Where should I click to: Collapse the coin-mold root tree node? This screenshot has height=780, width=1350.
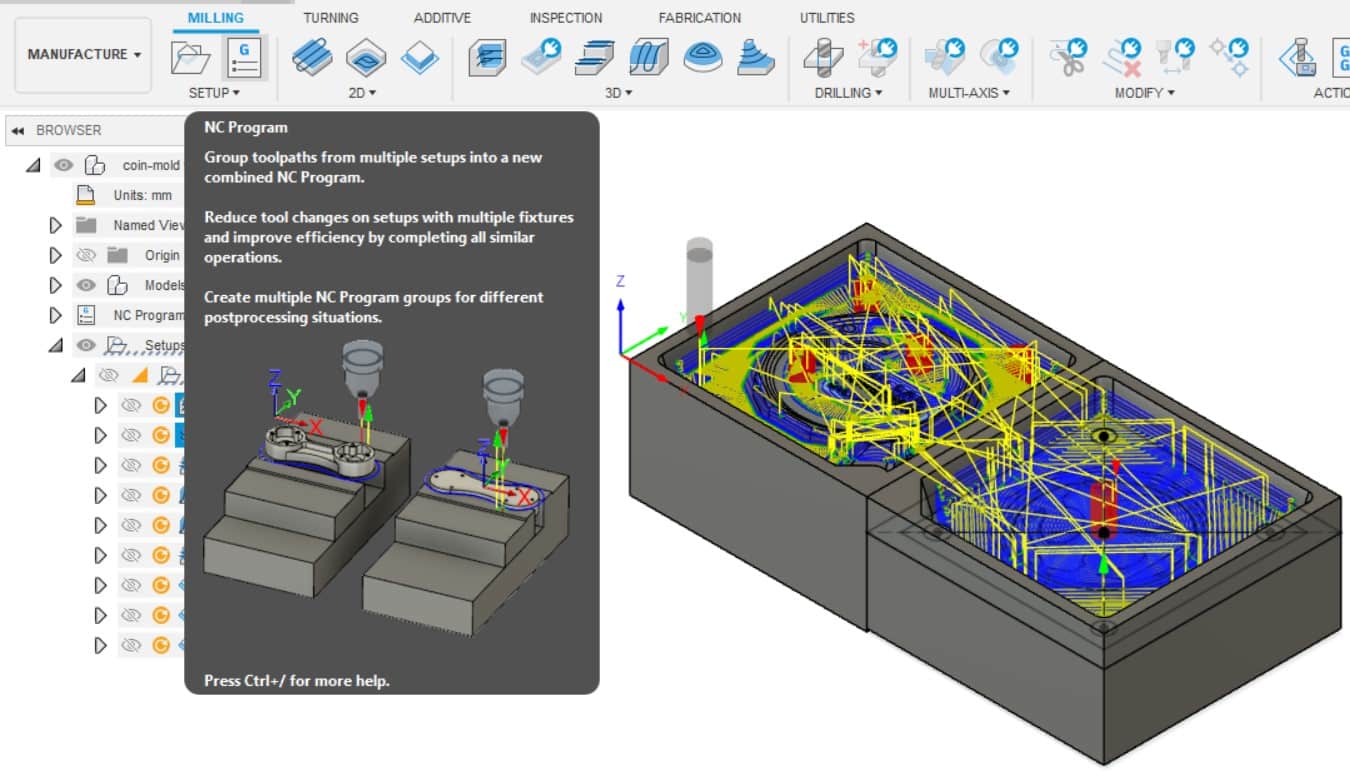click(x=34, y=165)
